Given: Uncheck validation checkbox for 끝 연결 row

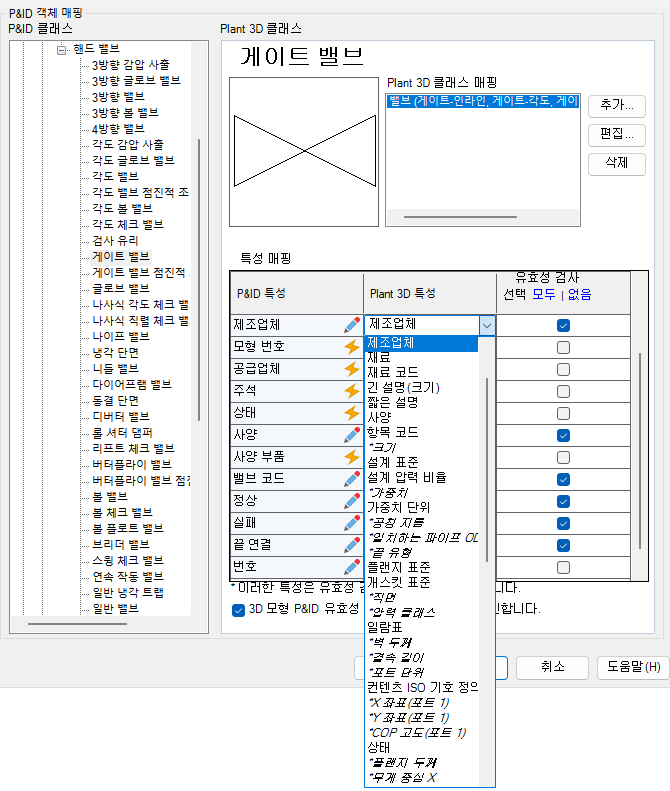Looking at the screenshot, I should [x=564, y=545].
